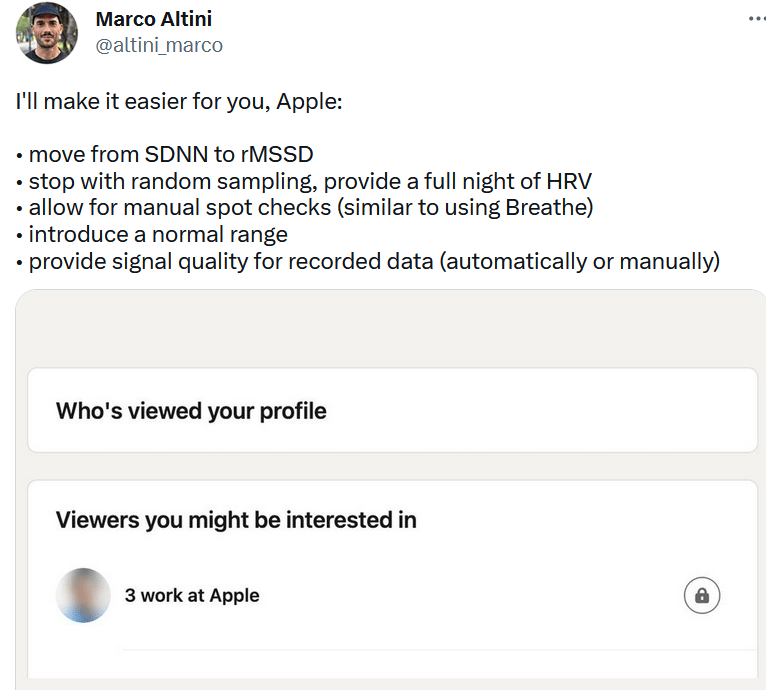Click the "Who's viewed your profile" heading
The width and height of the screenshot is (766, 690).
point(191,410)
